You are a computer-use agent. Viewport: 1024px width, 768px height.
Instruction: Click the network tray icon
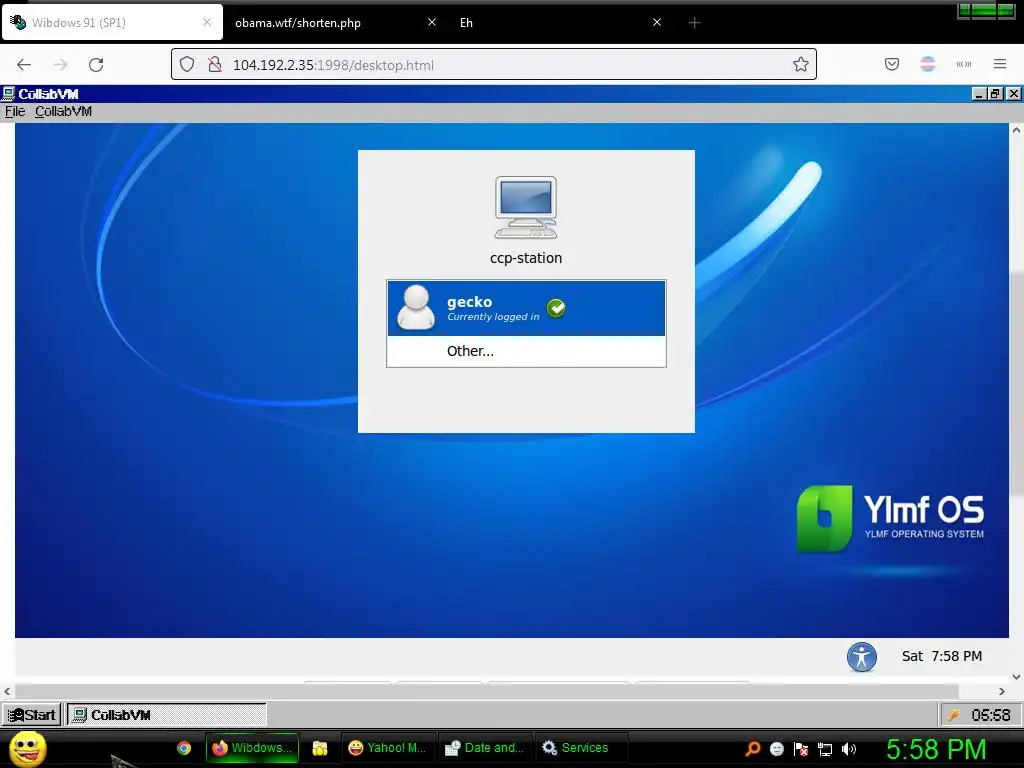[x=825, y=749]
